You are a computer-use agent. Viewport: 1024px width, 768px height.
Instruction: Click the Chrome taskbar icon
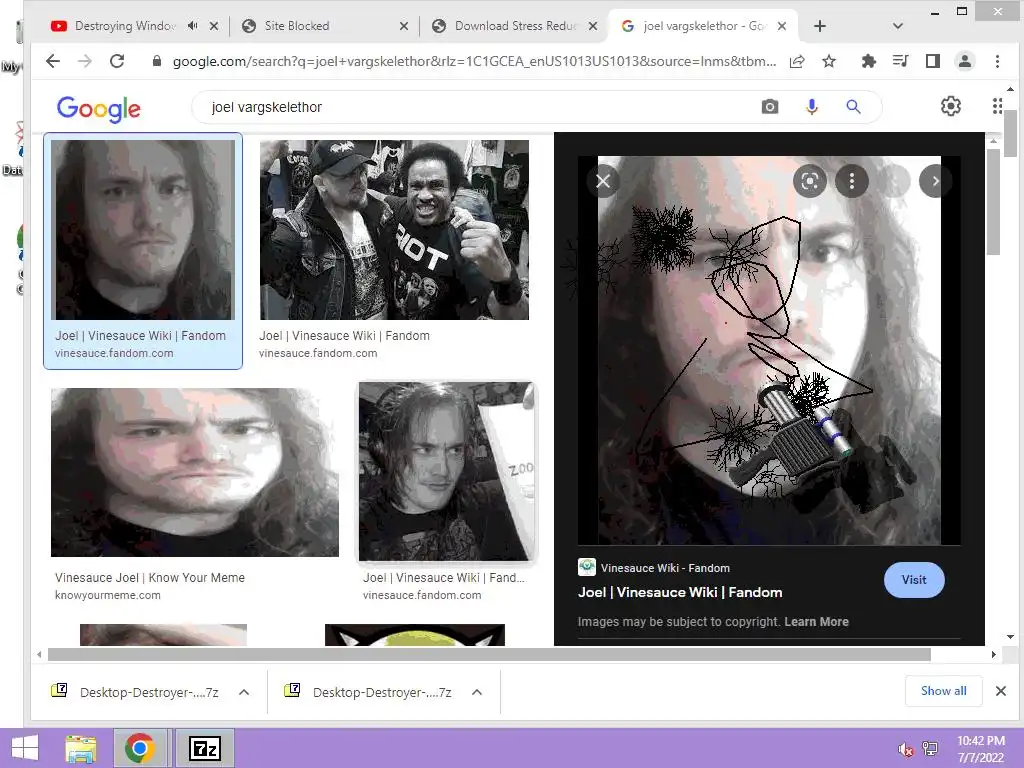pos(140,748)
